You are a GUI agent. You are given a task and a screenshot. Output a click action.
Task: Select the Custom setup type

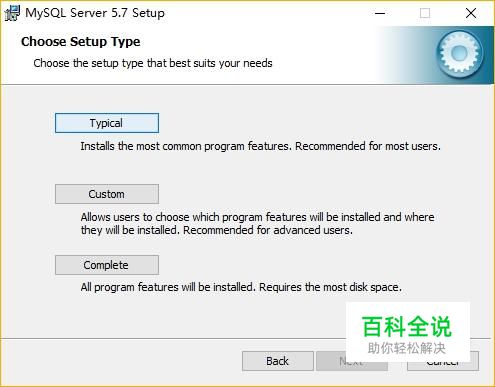(x=107, y=194)
